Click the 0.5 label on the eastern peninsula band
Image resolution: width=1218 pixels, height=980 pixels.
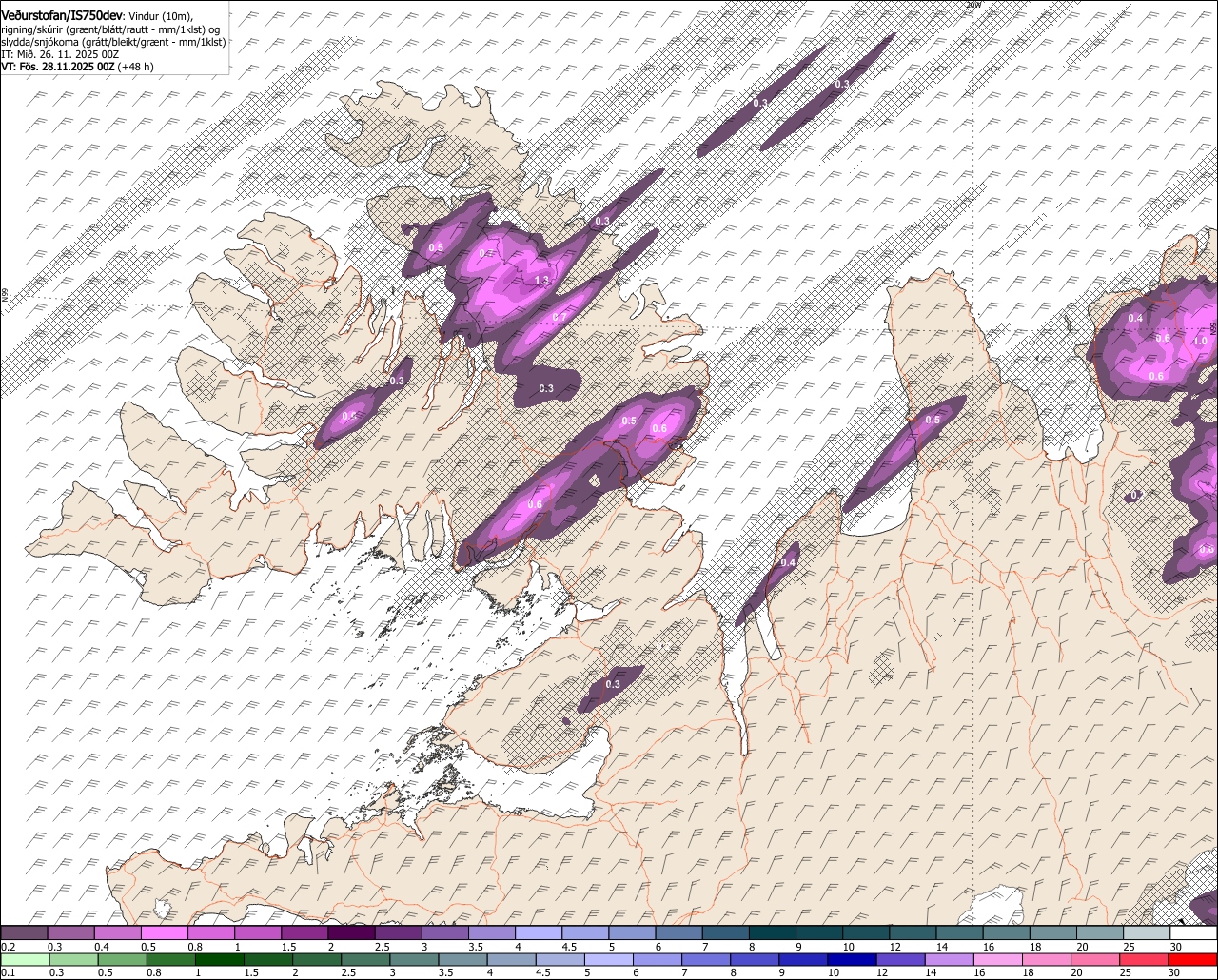[933, 421]
